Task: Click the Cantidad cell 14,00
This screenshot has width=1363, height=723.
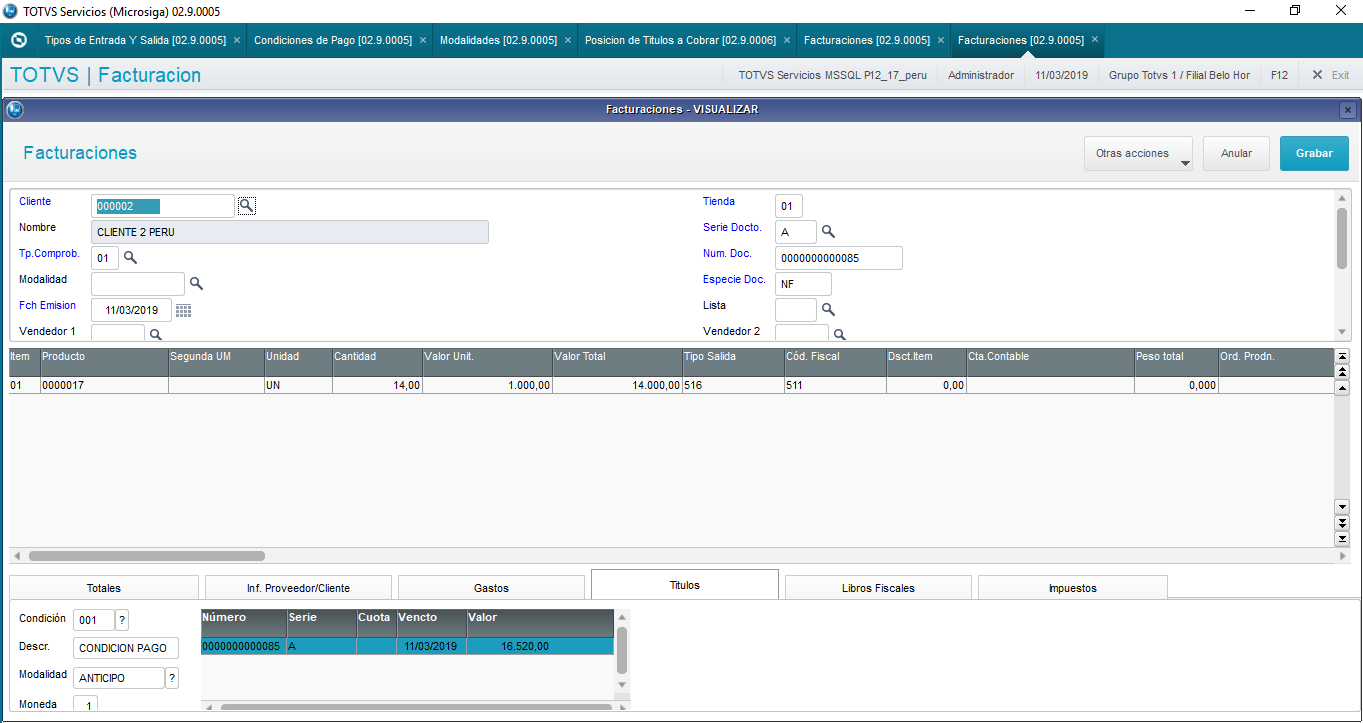Action: point(377,385)
